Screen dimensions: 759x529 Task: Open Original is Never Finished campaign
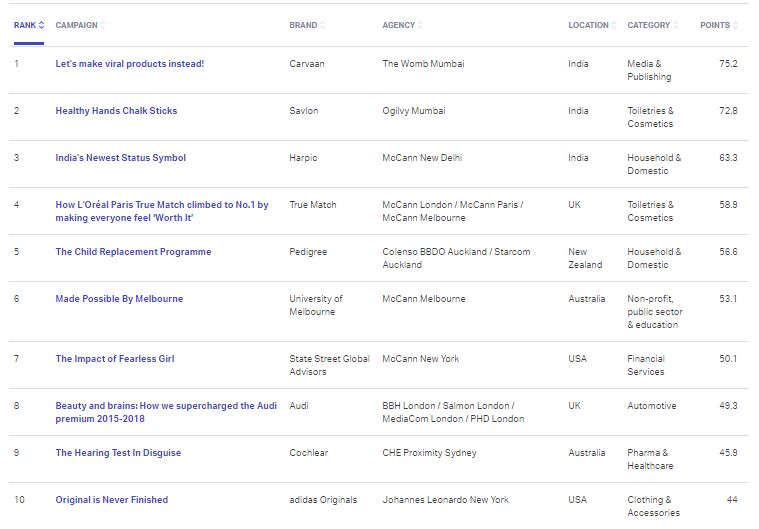112,499
